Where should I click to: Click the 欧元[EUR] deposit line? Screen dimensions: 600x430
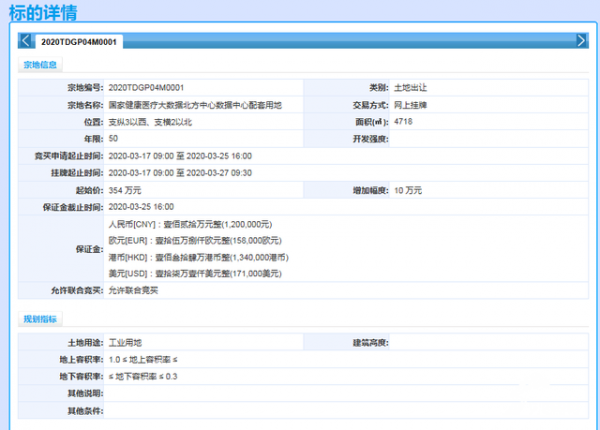coord(189,240)
